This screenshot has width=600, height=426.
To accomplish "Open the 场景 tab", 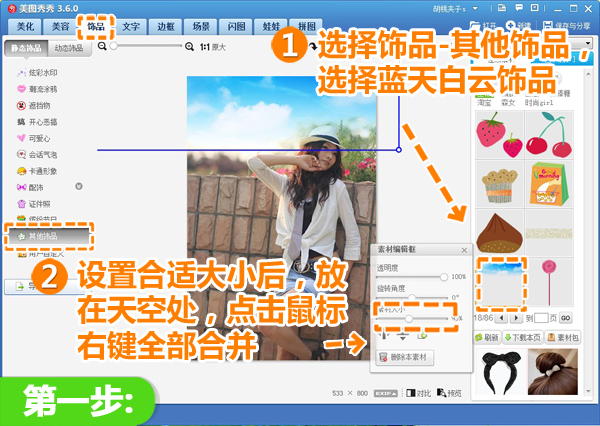I will 201,27.
